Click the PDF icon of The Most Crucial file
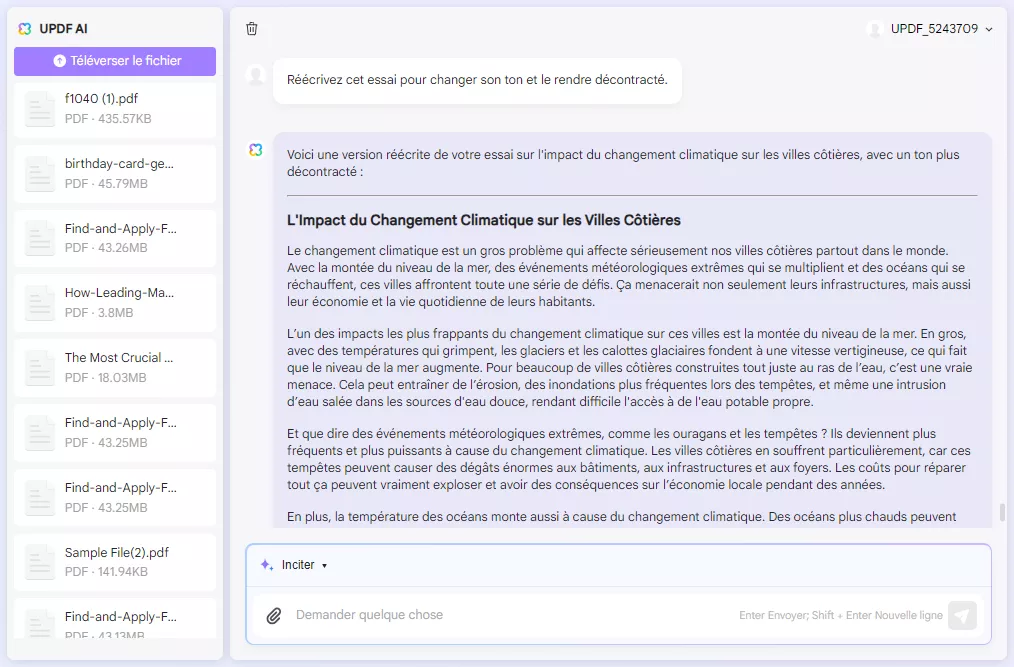The image size is (1014, 667). (39, 367)
